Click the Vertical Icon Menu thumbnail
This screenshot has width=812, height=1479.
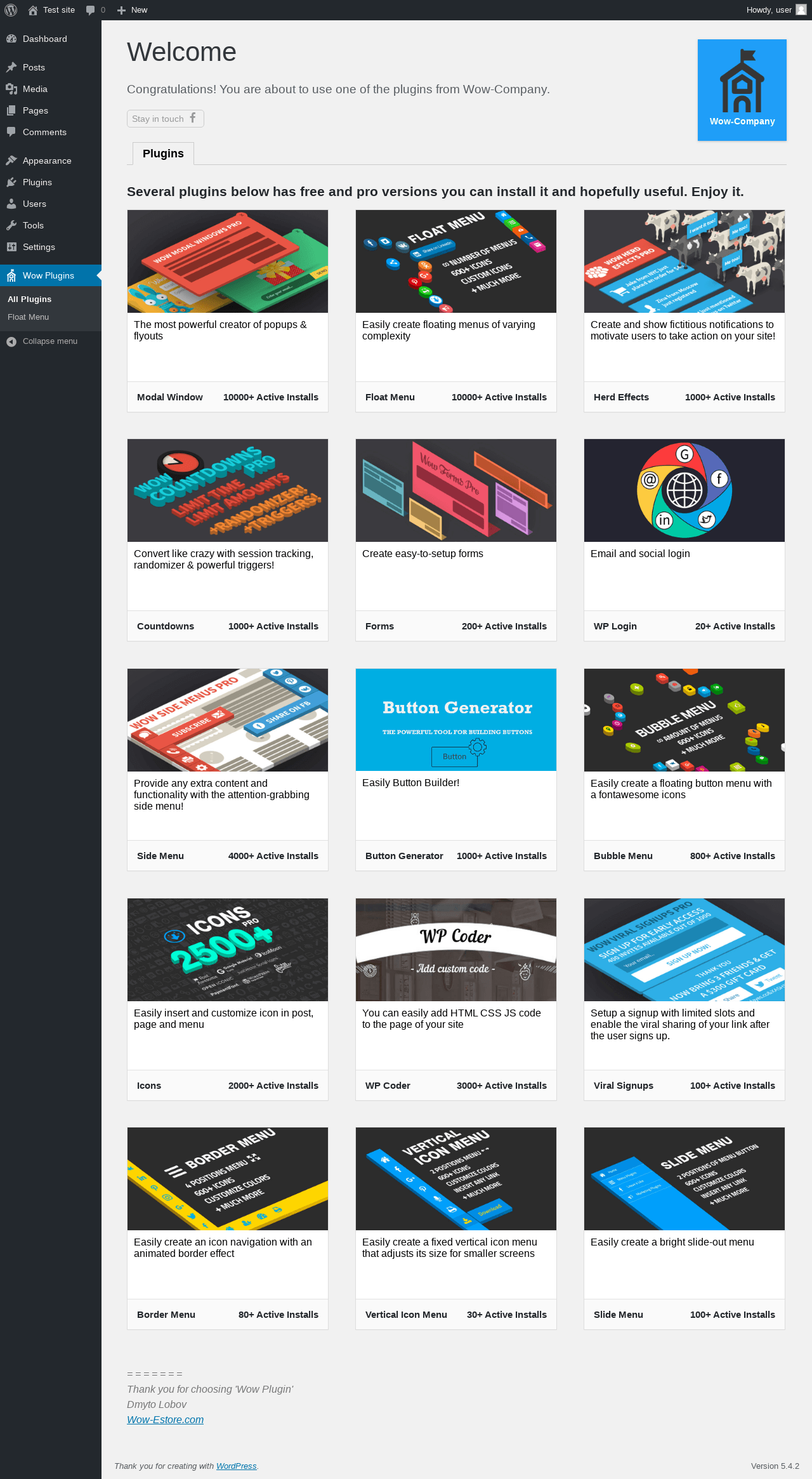pyautogui.click(x=456, y=1179)
